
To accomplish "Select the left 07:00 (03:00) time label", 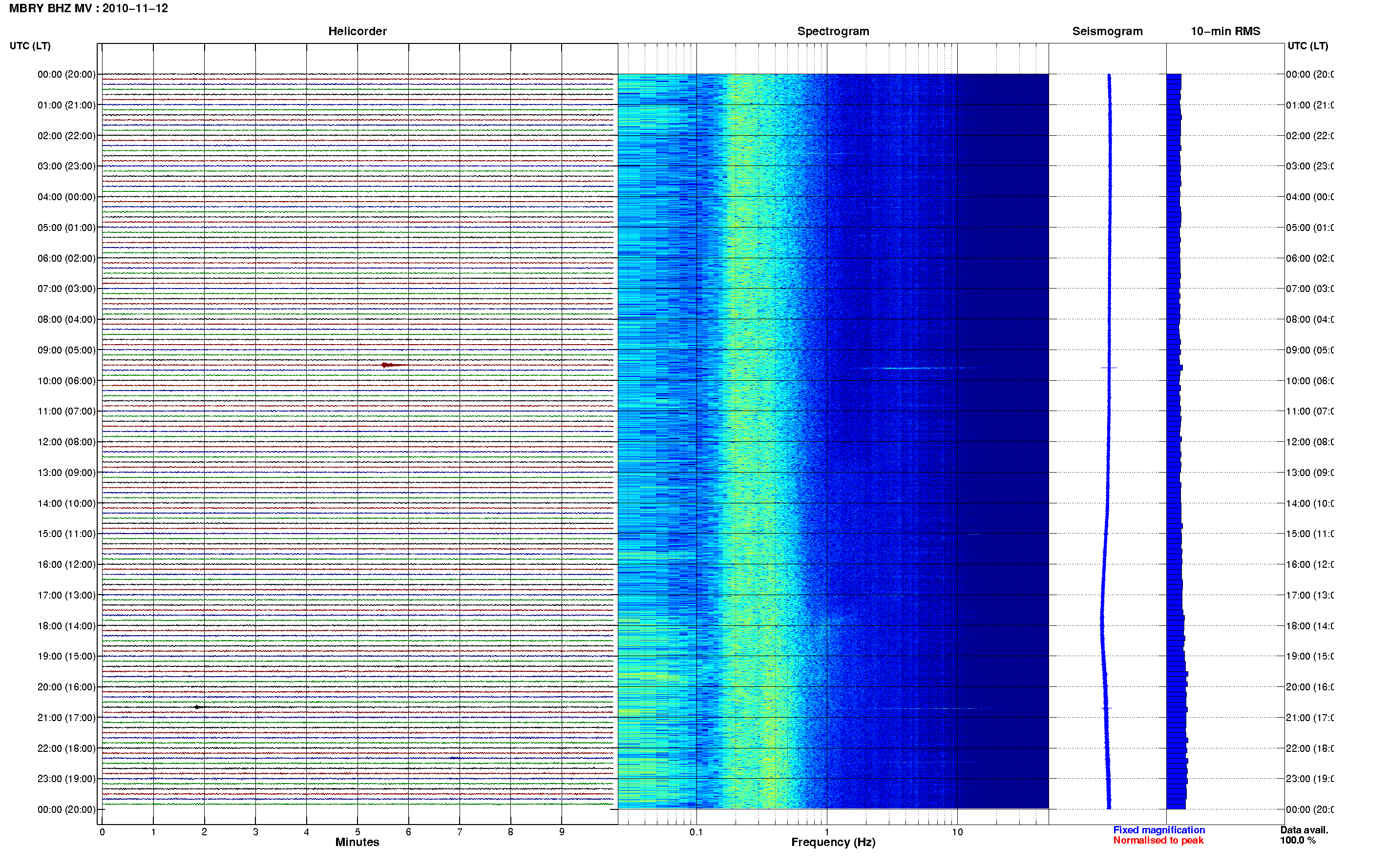I will pos(66,289).
